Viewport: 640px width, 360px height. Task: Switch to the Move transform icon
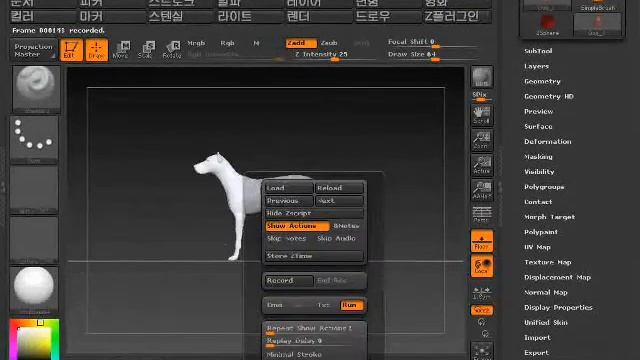[x=121, y=50]
